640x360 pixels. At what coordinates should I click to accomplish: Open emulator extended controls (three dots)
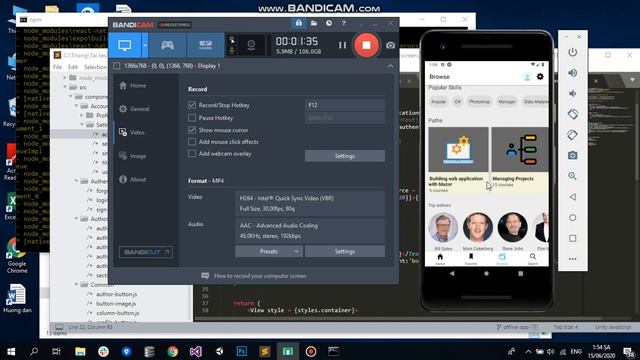coord(573,259)
